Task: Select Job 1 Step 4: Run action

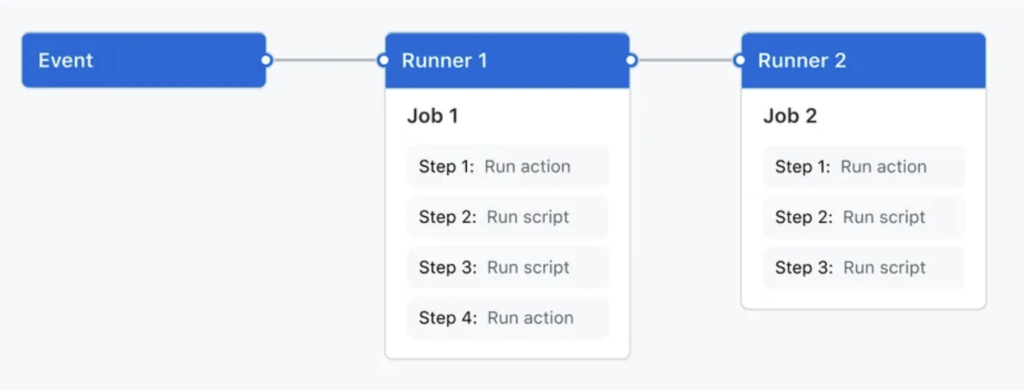Action: click(508, 317)
